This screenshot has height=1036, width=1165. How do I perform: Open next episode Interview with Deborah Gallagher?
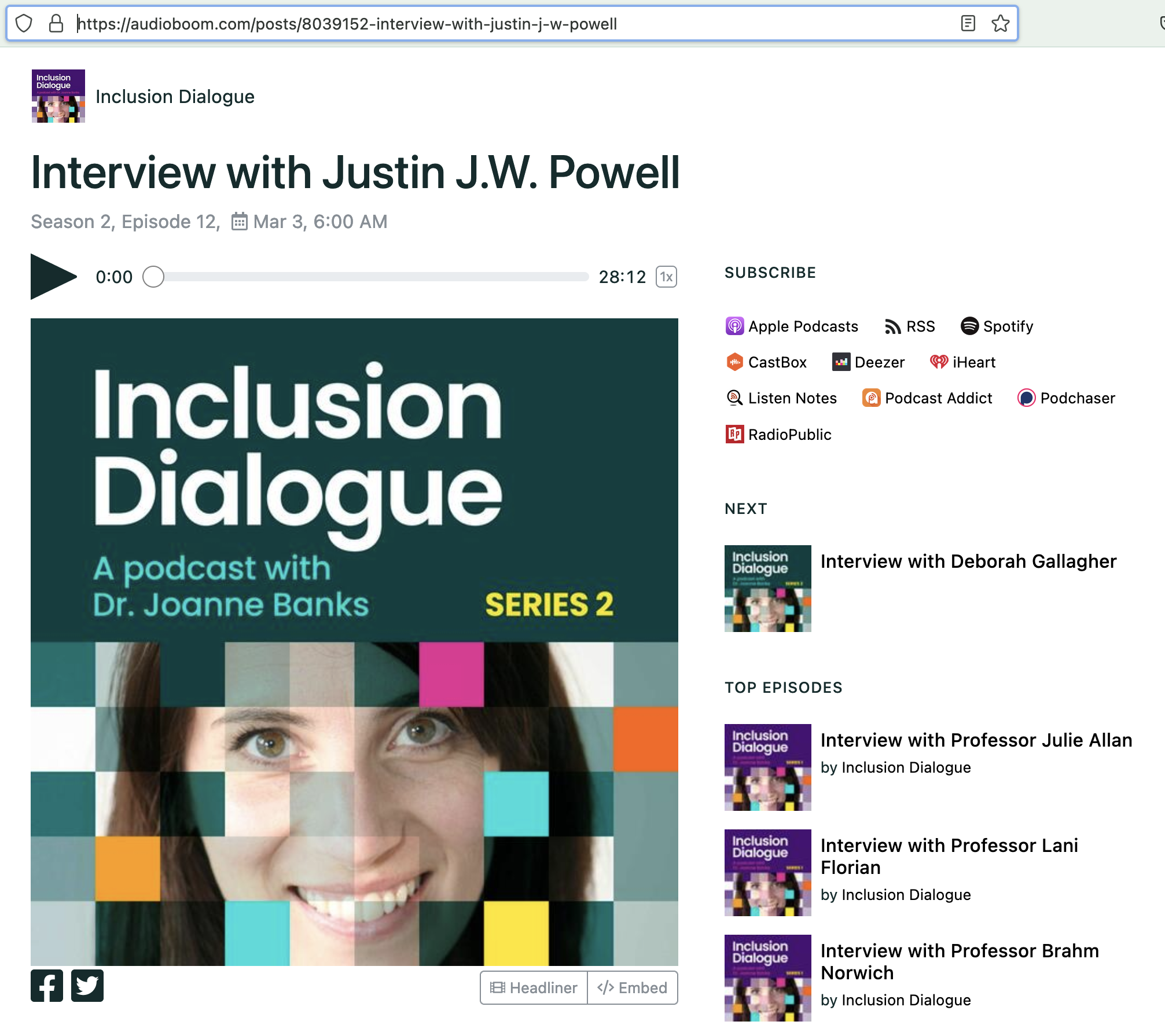tap(968, 561)
